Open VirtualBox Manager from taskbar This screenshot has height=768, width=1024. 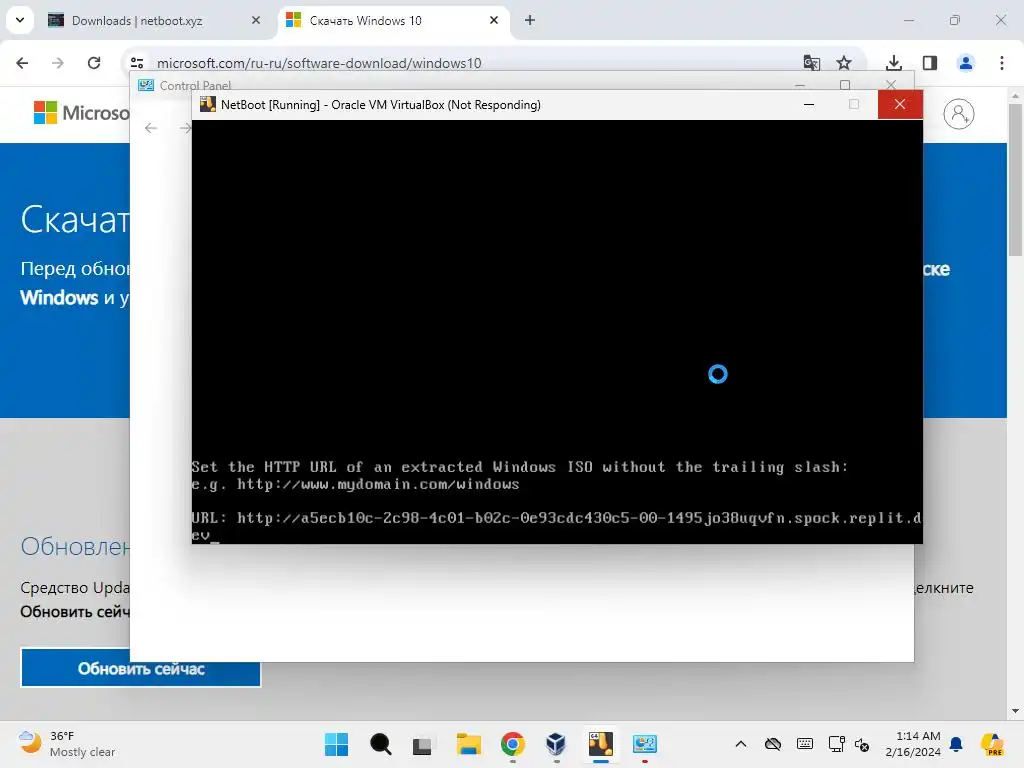click(x=556, y=744)
